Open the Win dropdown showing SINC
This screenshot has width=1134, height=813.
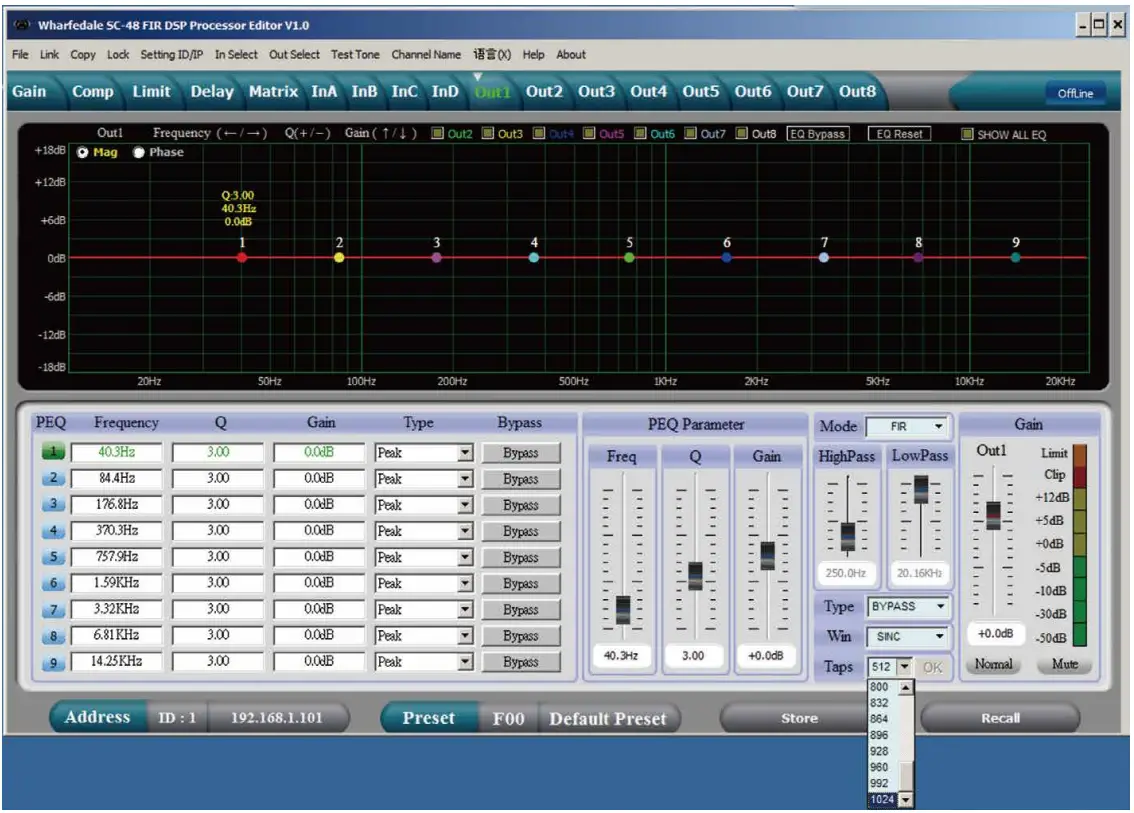905,637
